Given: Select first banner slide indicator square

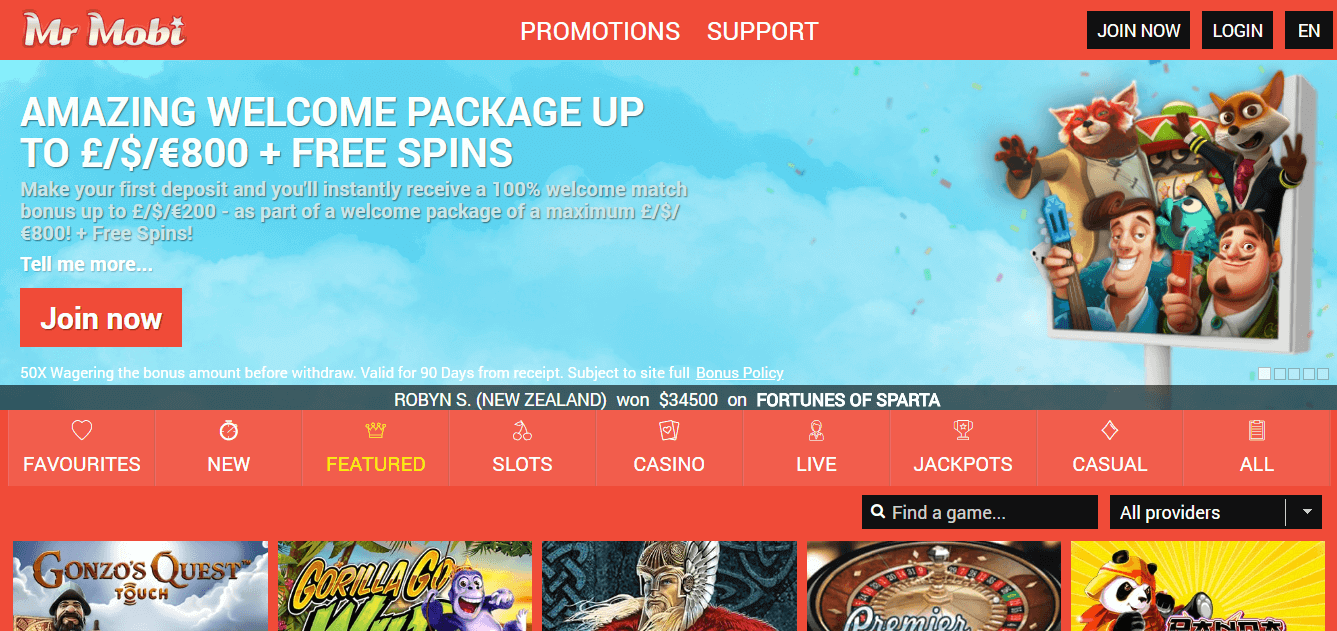Looking at the screenshot, I should 1264,374.
